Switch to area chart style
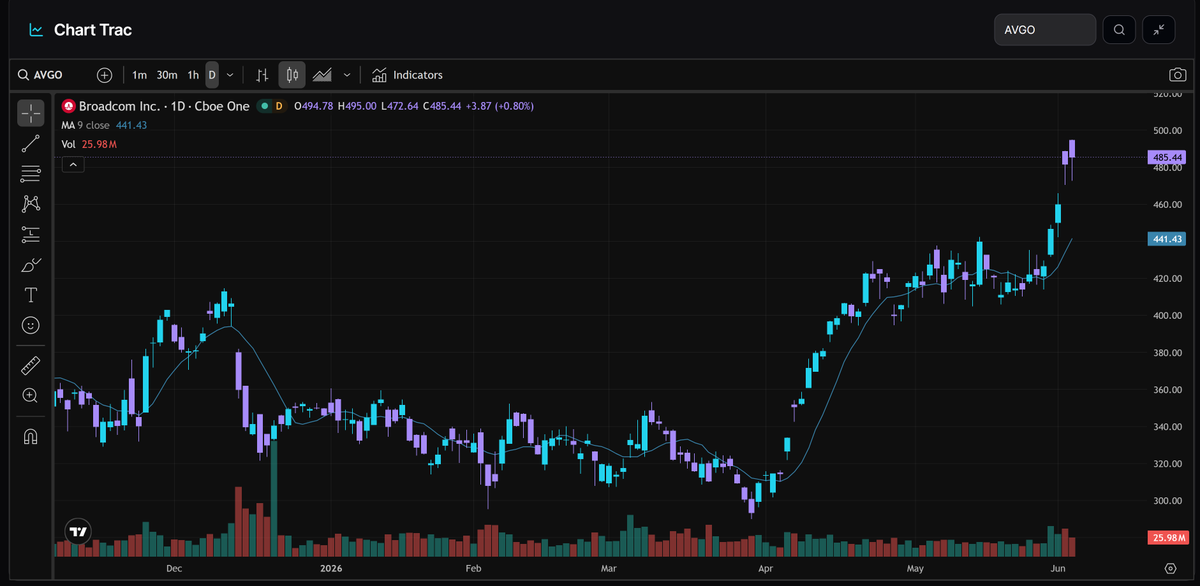Viewport: 1200px width, 586px height. click(322, 75)
